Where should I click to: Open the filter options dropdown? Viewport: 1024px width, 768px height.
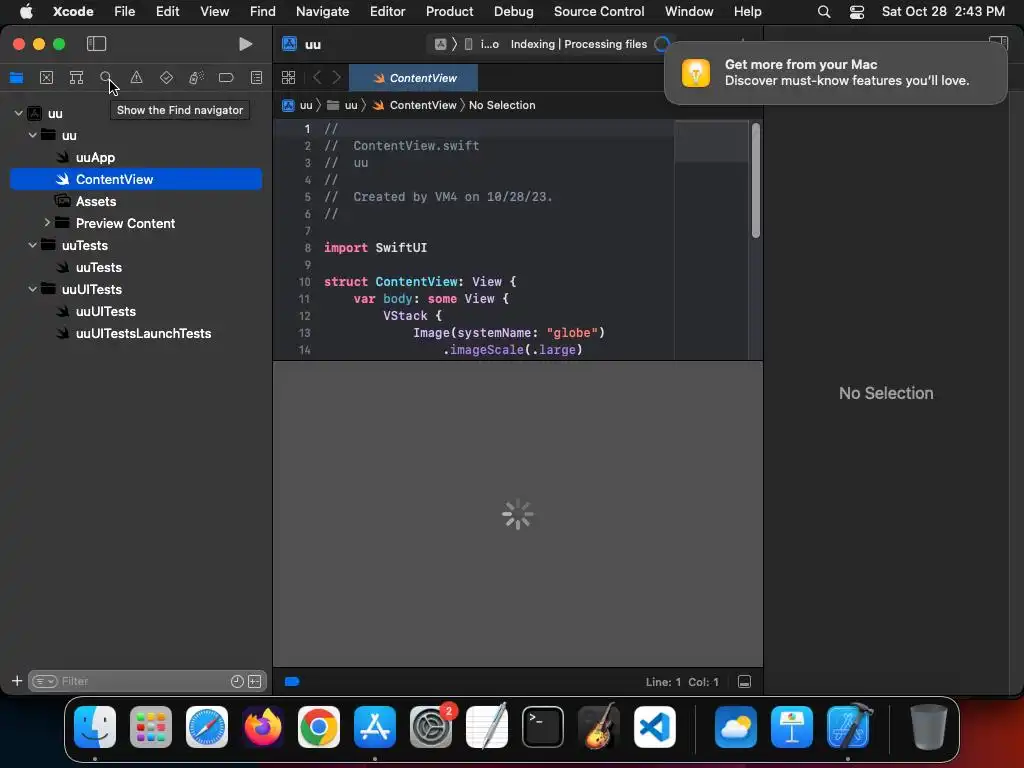(45, 681)
